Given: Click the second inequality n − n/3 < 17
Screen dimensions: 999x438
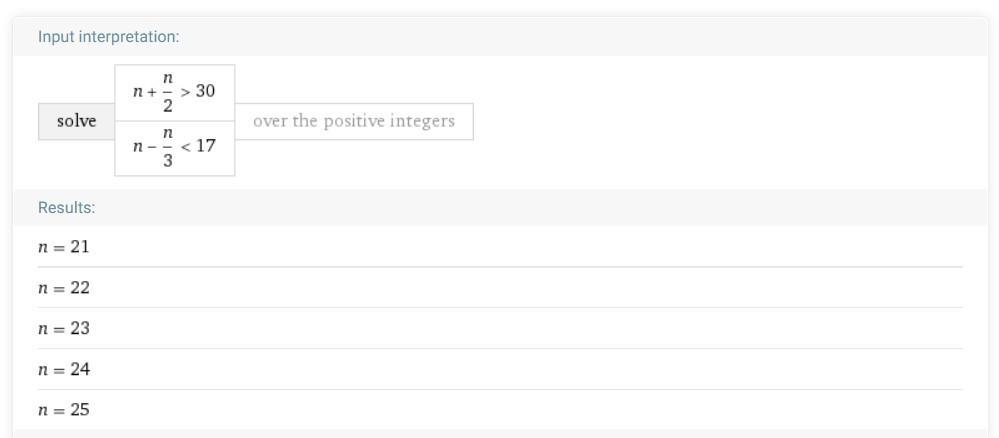Looking at the screenshot, I should pyautogui.click(x=175, y=149).
